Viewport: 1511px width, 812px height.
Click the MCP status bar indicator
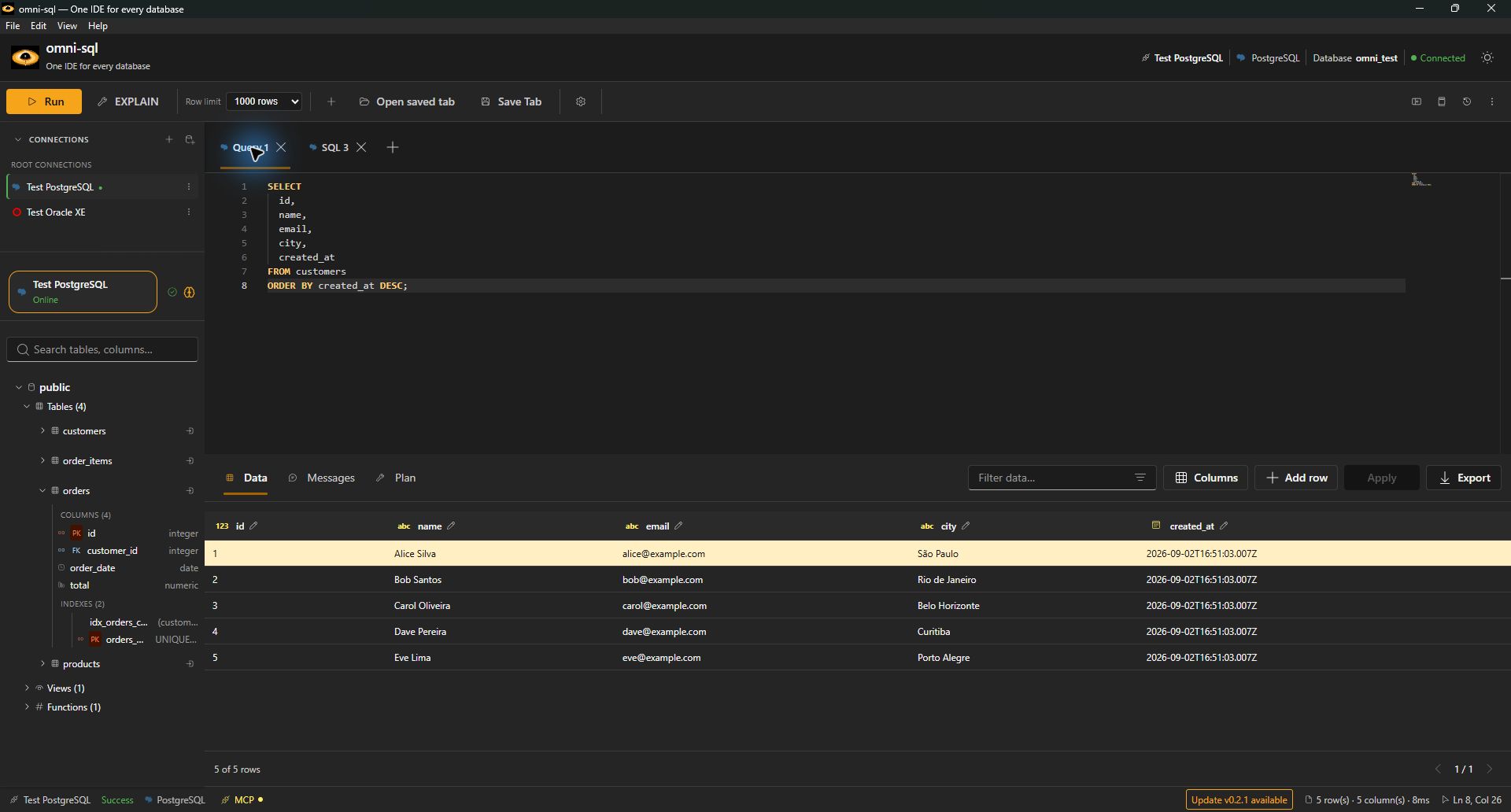tap(243, 800)
